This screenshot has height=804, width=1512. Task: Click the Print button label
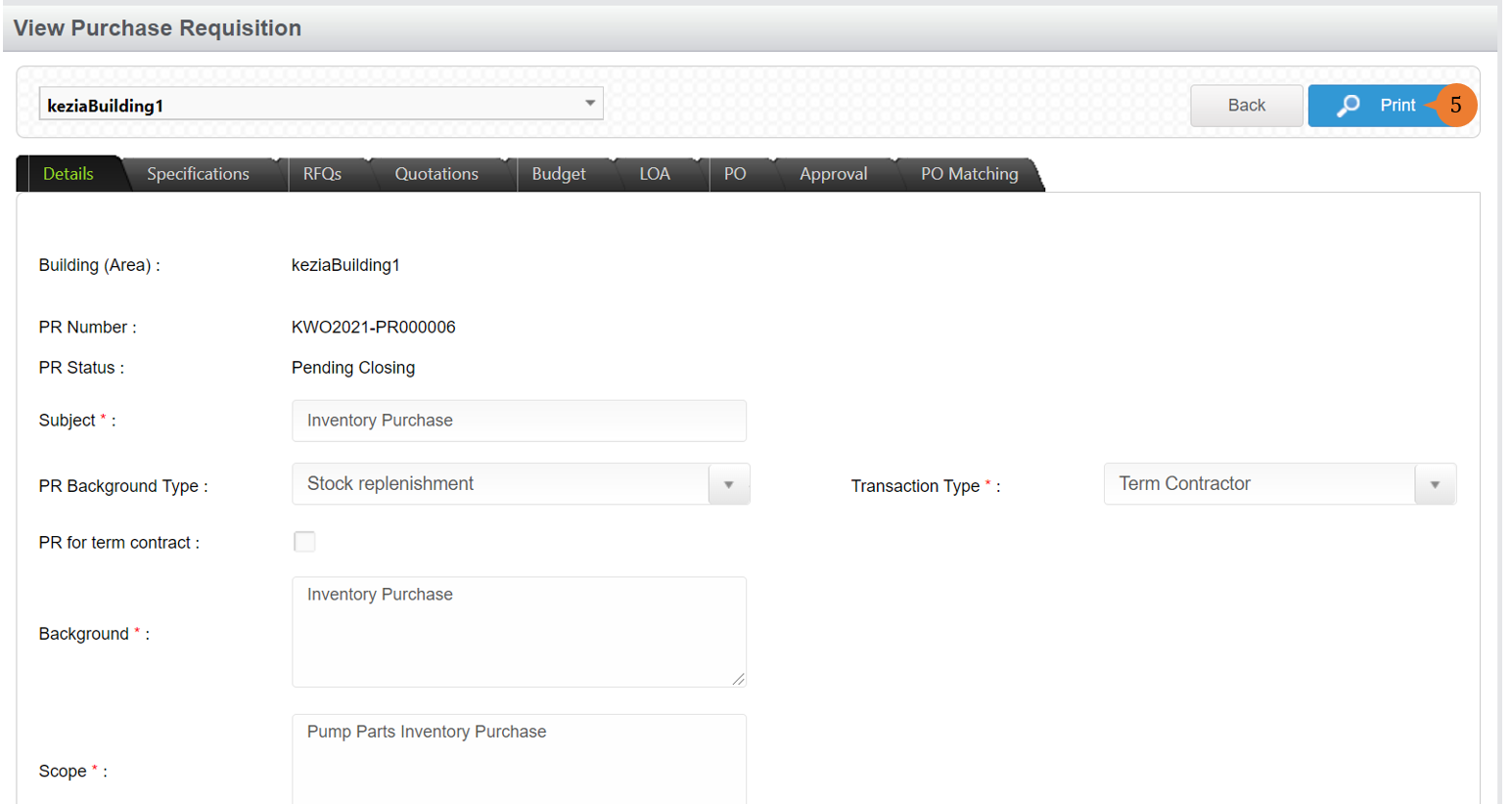[1397, 106]
